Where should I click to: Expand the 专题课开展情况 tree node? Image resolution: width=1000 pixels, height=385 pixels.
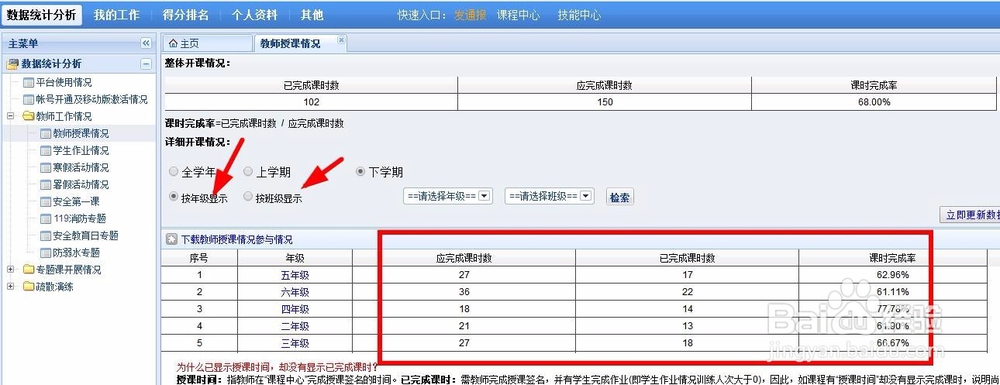(11, 270)
